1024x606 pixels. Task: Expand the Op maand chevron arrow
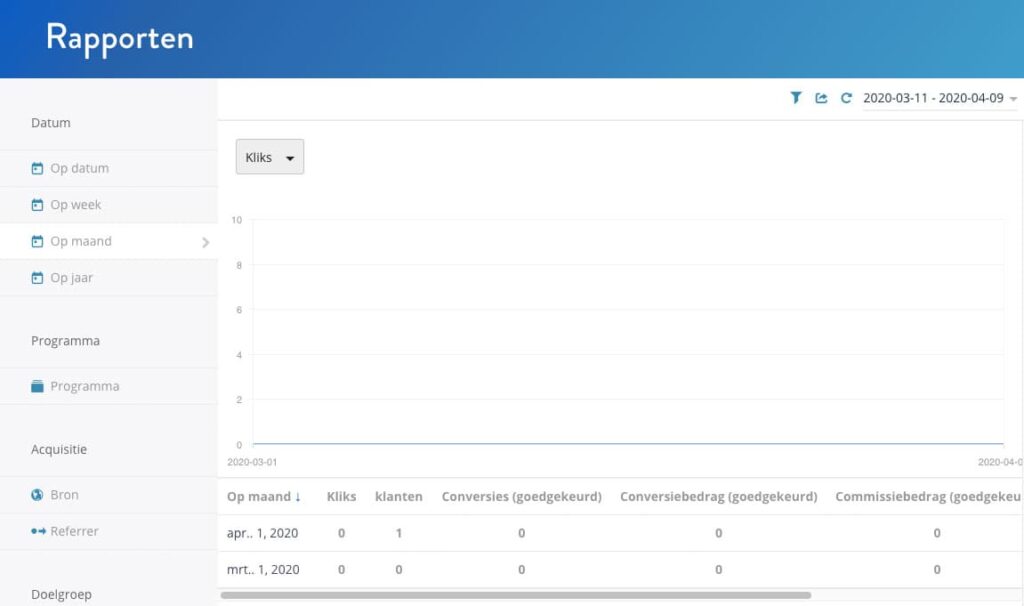click(205, 242)
